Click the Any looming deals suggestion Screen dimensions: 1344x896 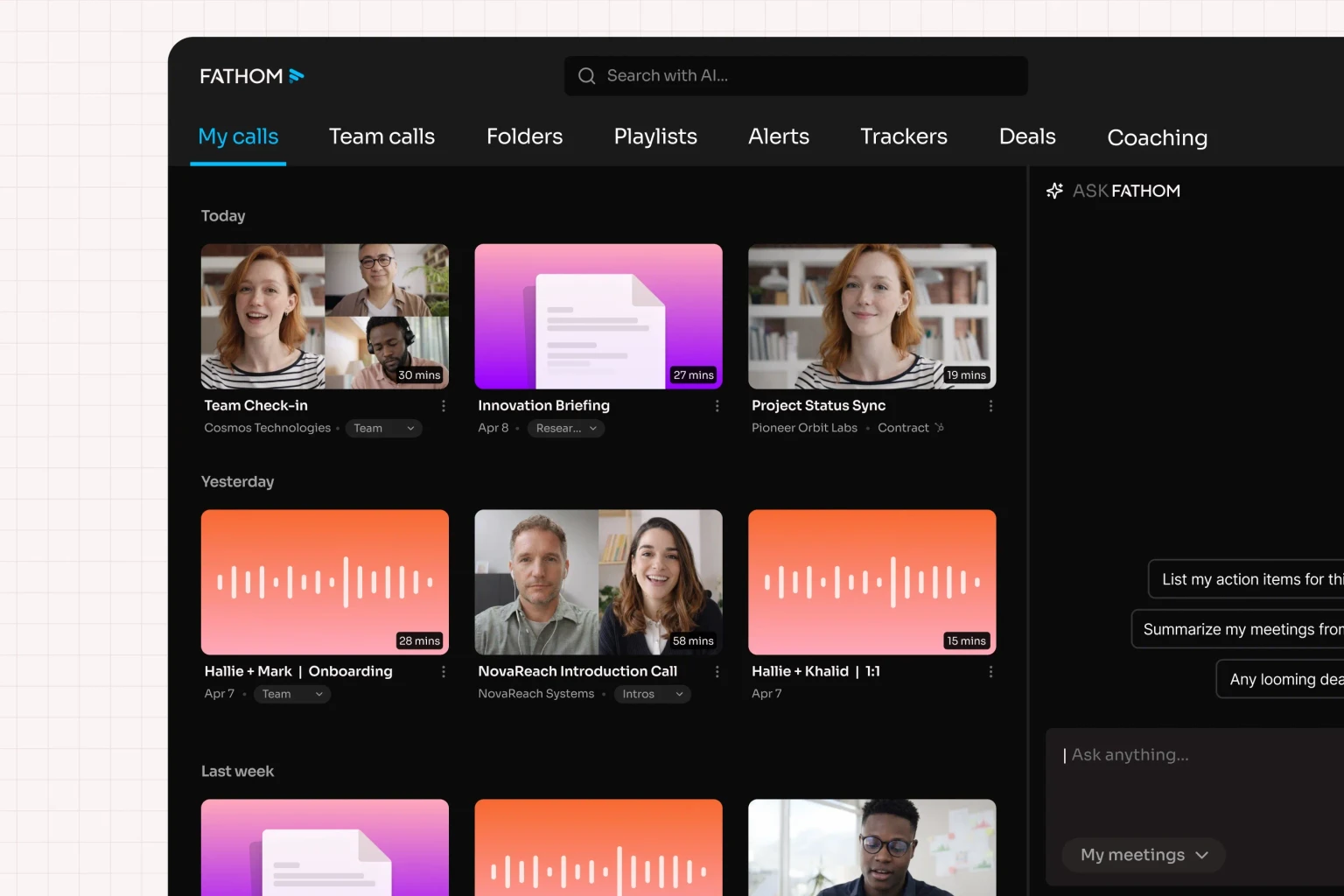(1280, 679)
